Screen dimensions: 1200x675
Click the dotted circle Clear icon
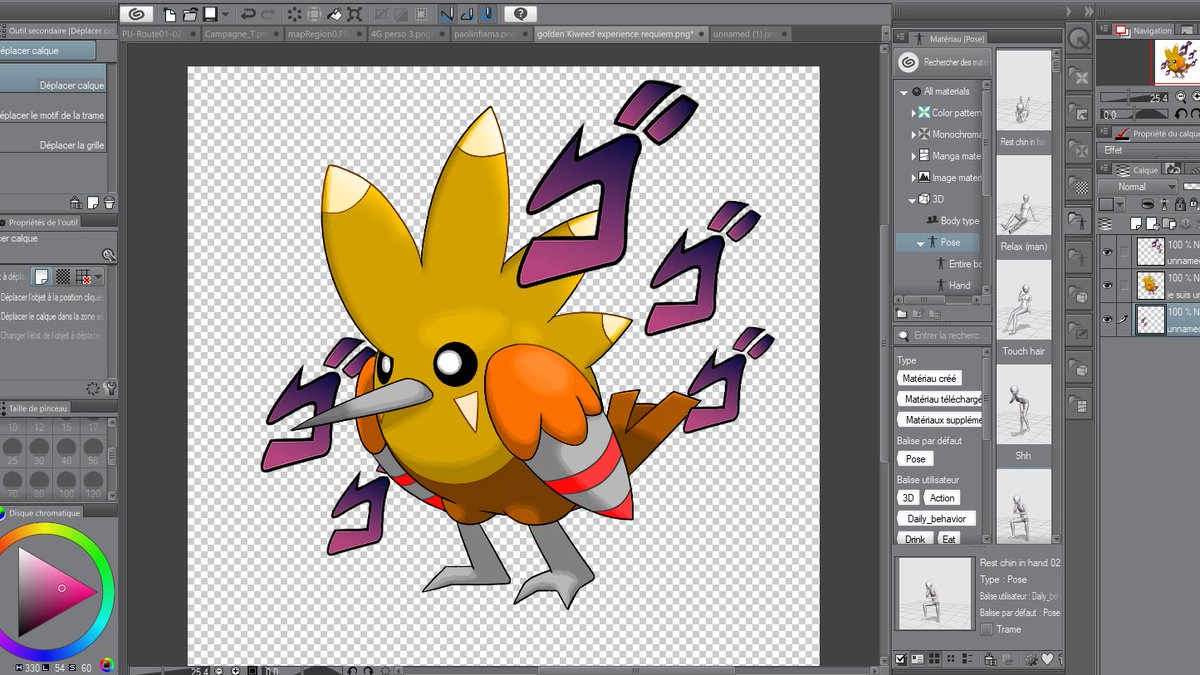coord(295,14)
